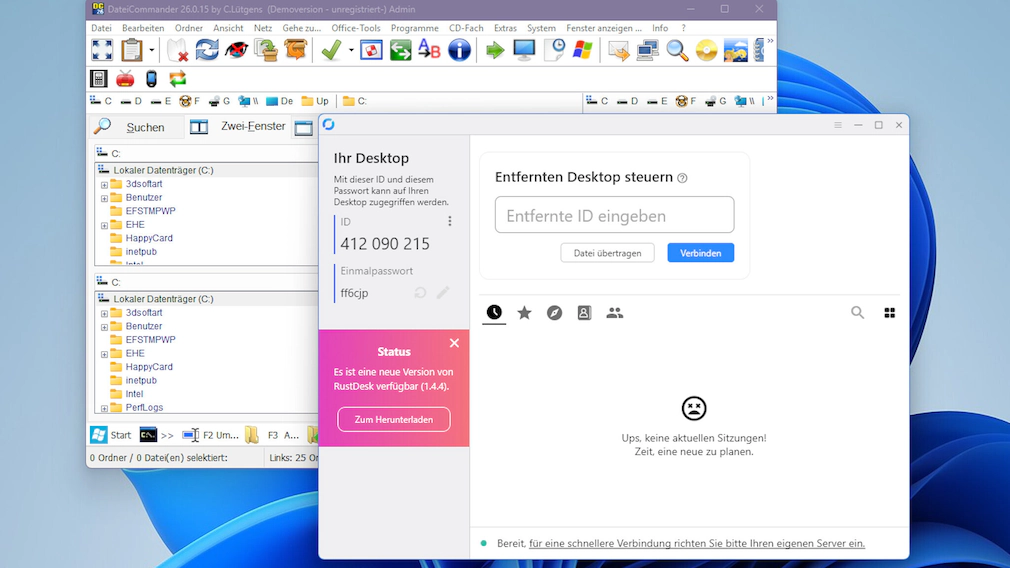Viewport: 1010px width, 568px height.
Task: Click the Datei übertragen button
Action: 607,253
